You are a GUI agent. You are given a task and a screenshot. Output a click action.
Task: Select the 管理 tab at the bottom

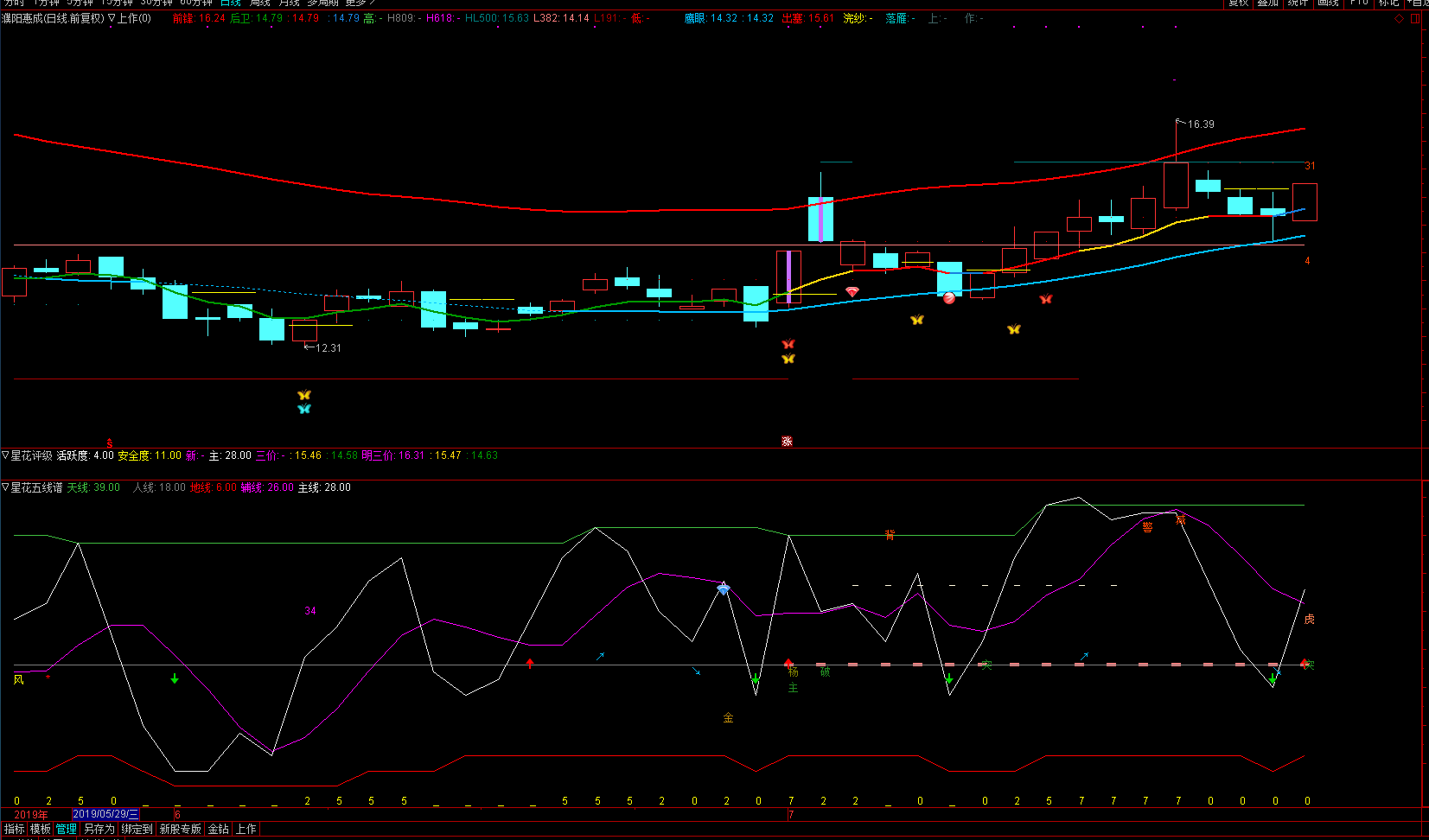tap(67, 829)
